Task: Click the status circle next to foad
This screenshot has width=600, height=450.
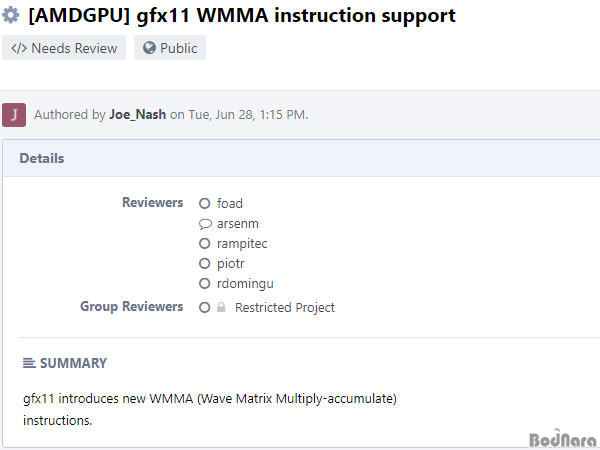Action: coord(205,203)
